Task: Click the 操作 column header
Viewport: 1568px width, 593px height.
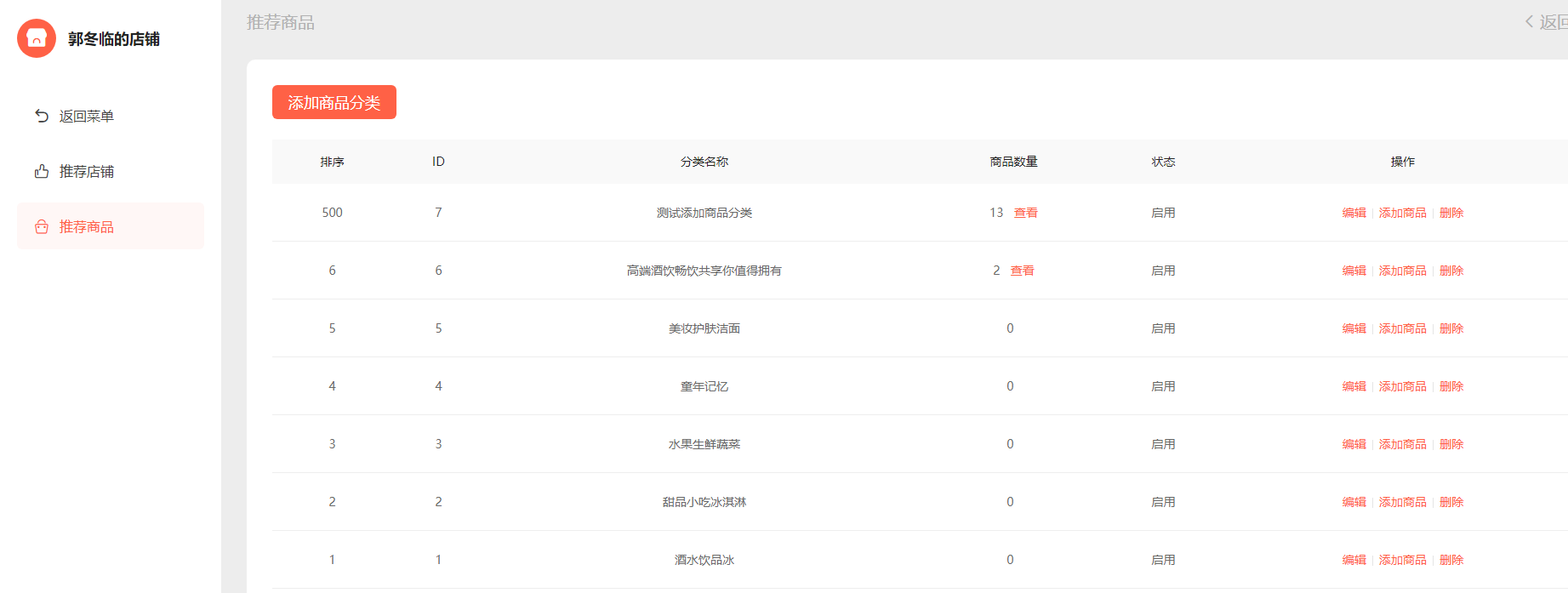Action: point(1403,162)
